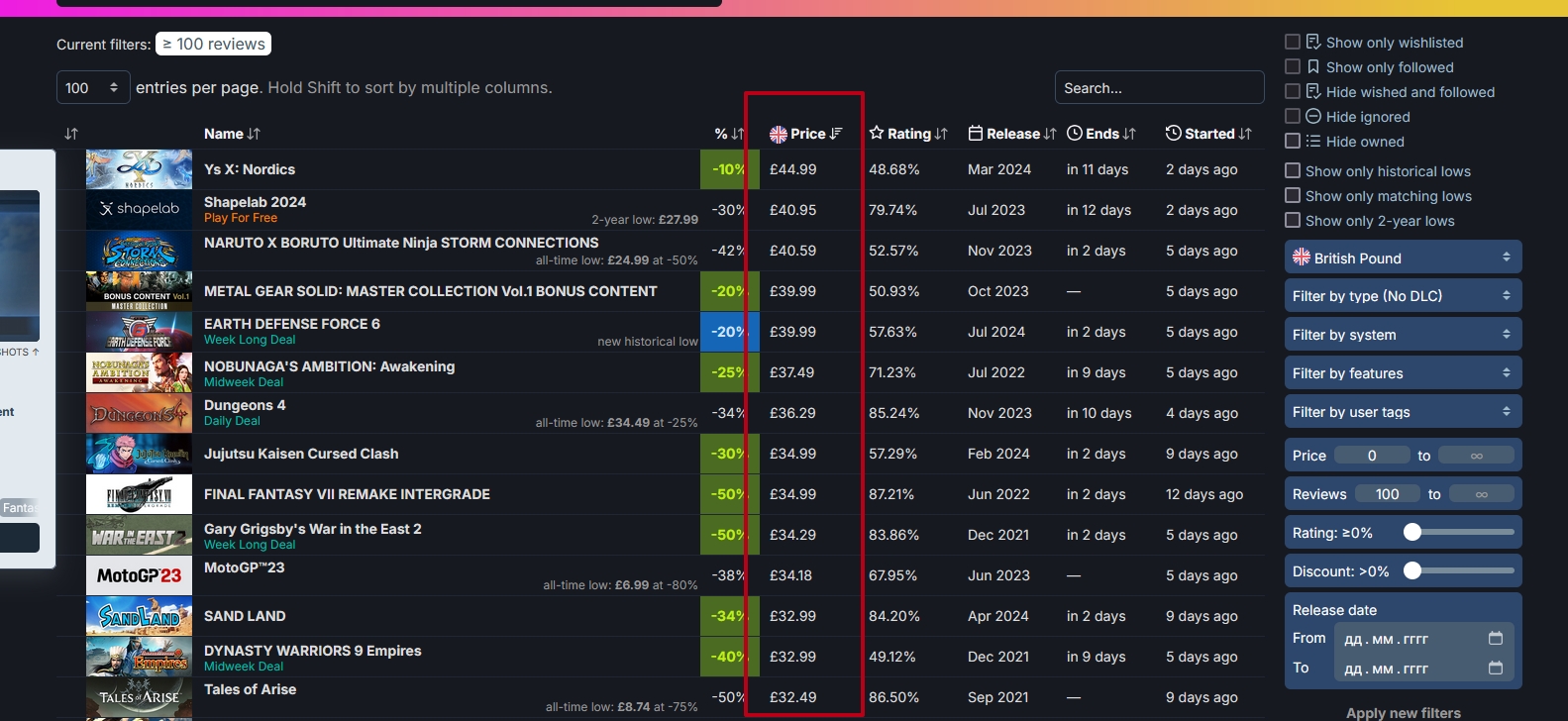This screenshot has width=1568, height=721.
Task: Click maximum Reviews input field
Action: (1481, 494)
